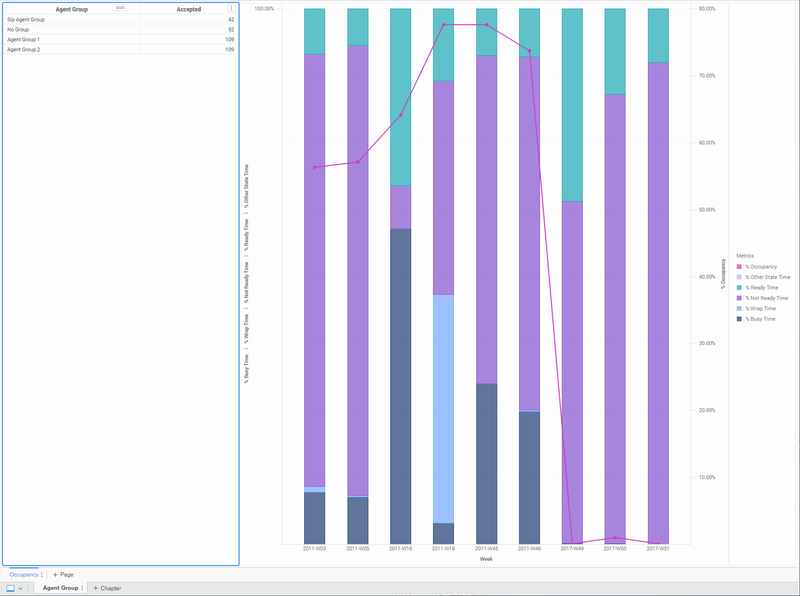Screen dimensions: 800x596
Task: Select the Agent Group chapter tab
Action: (59, 588)
